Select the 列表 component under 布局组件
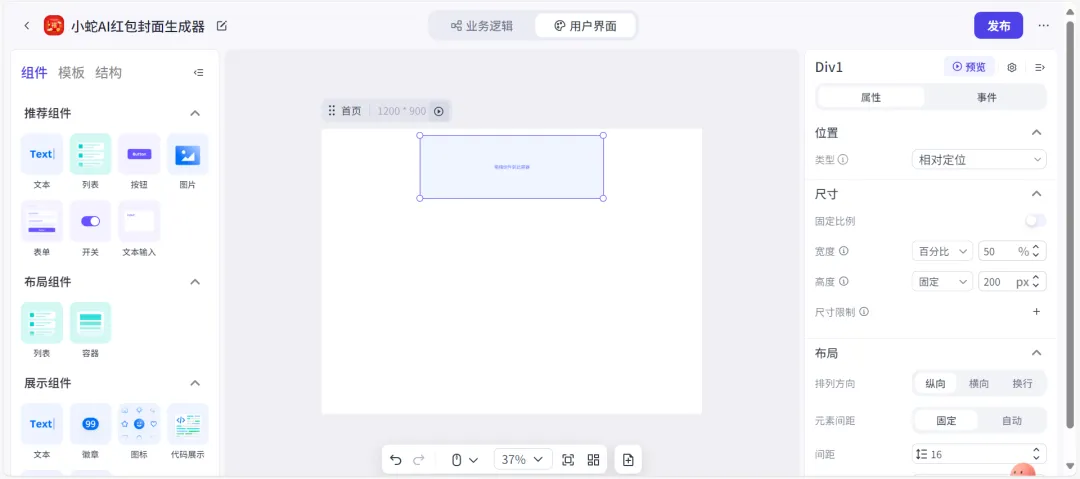 click(41, 323)
